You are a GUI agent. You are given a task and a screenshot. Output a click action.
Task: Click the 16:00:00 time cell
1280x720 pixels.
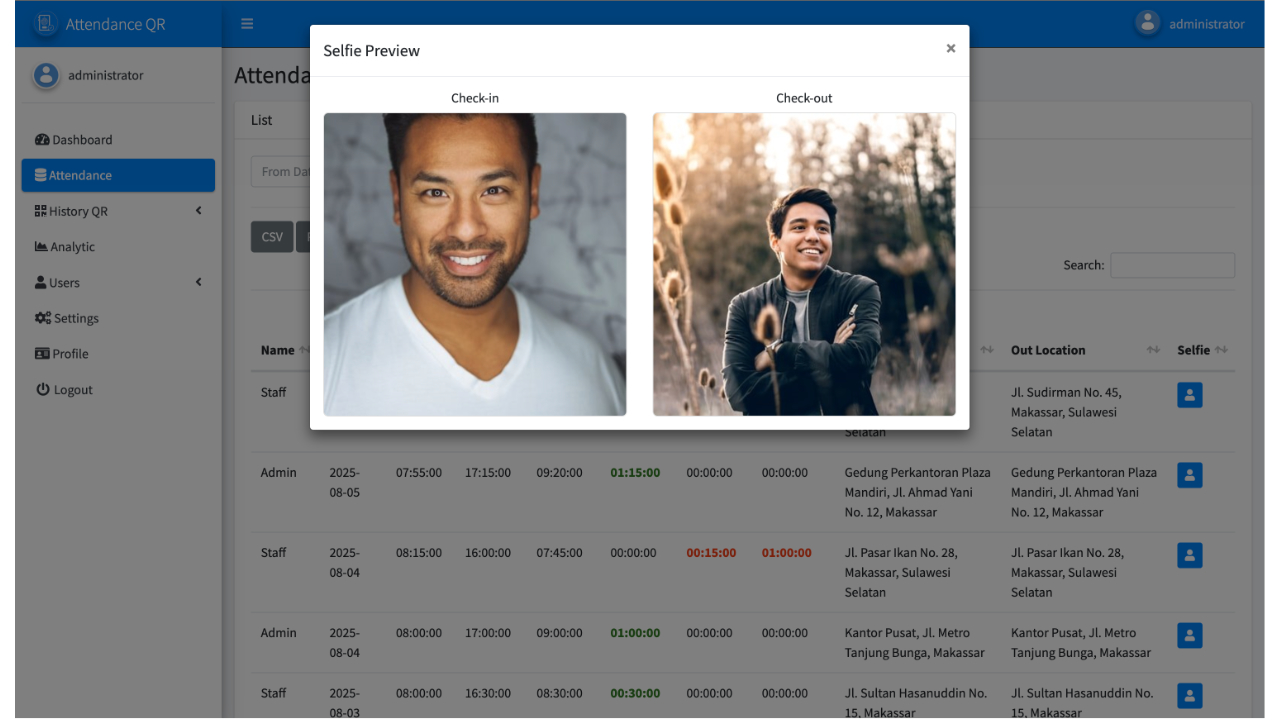pyautogui.click(x=488, y=553)
